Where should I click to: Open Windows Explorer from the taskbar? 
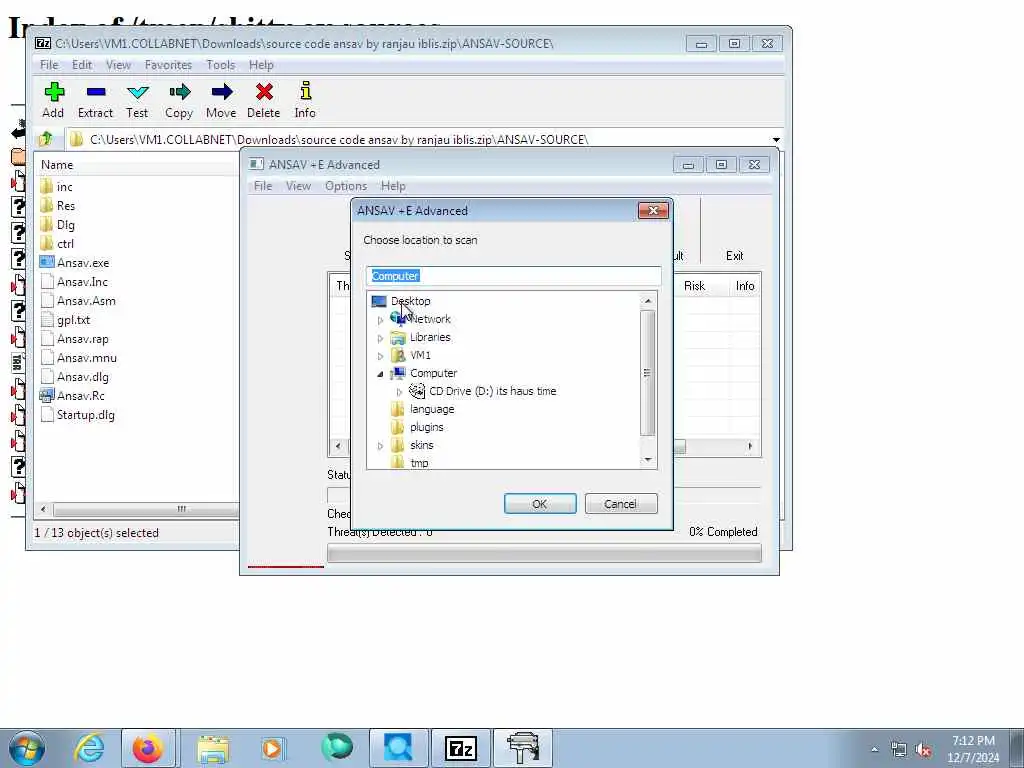point(213,748)
